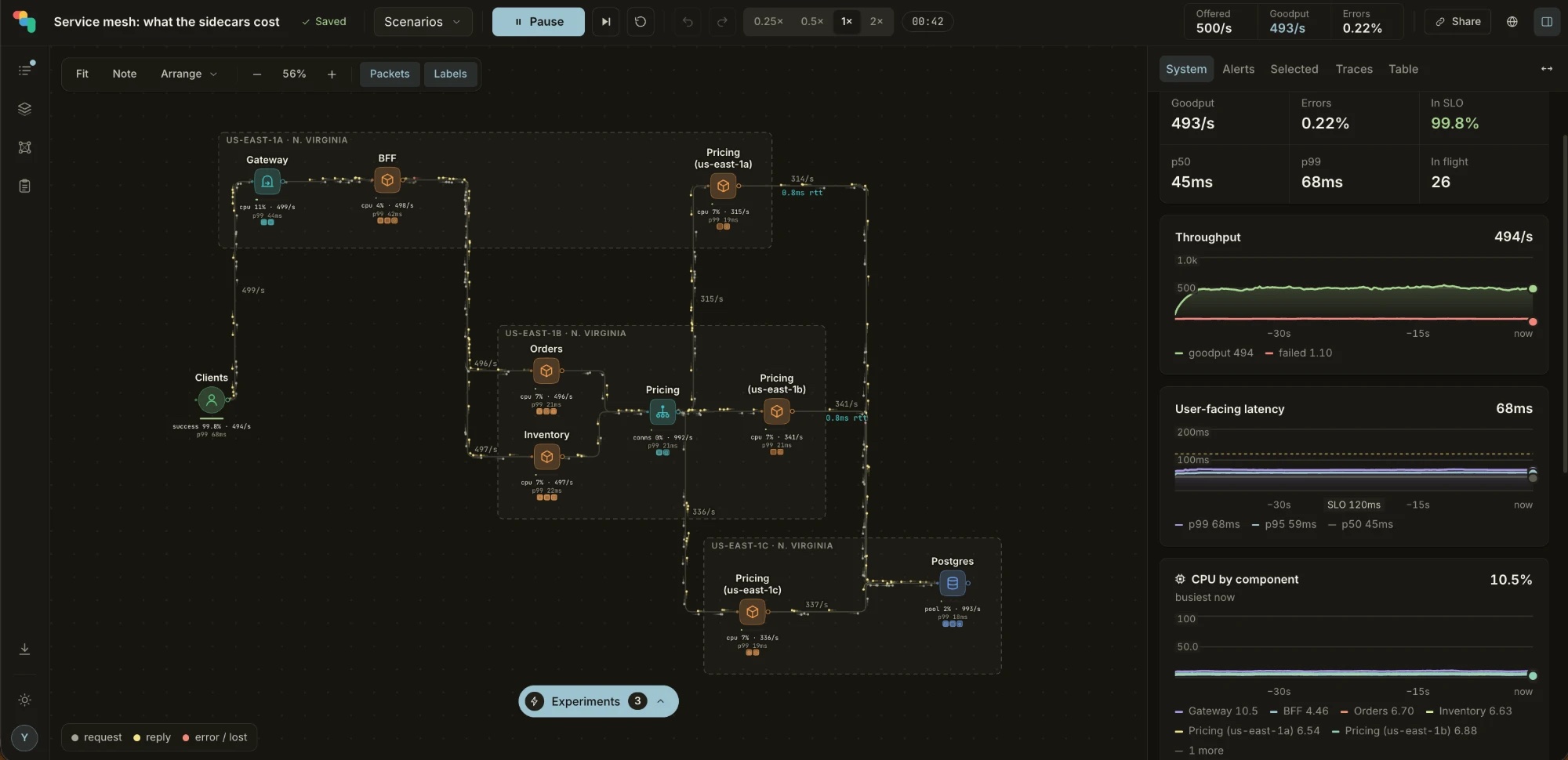Viewport: 1568px width, 760px height.
Task: Click the Share button
Action: tap(1458, 22)
